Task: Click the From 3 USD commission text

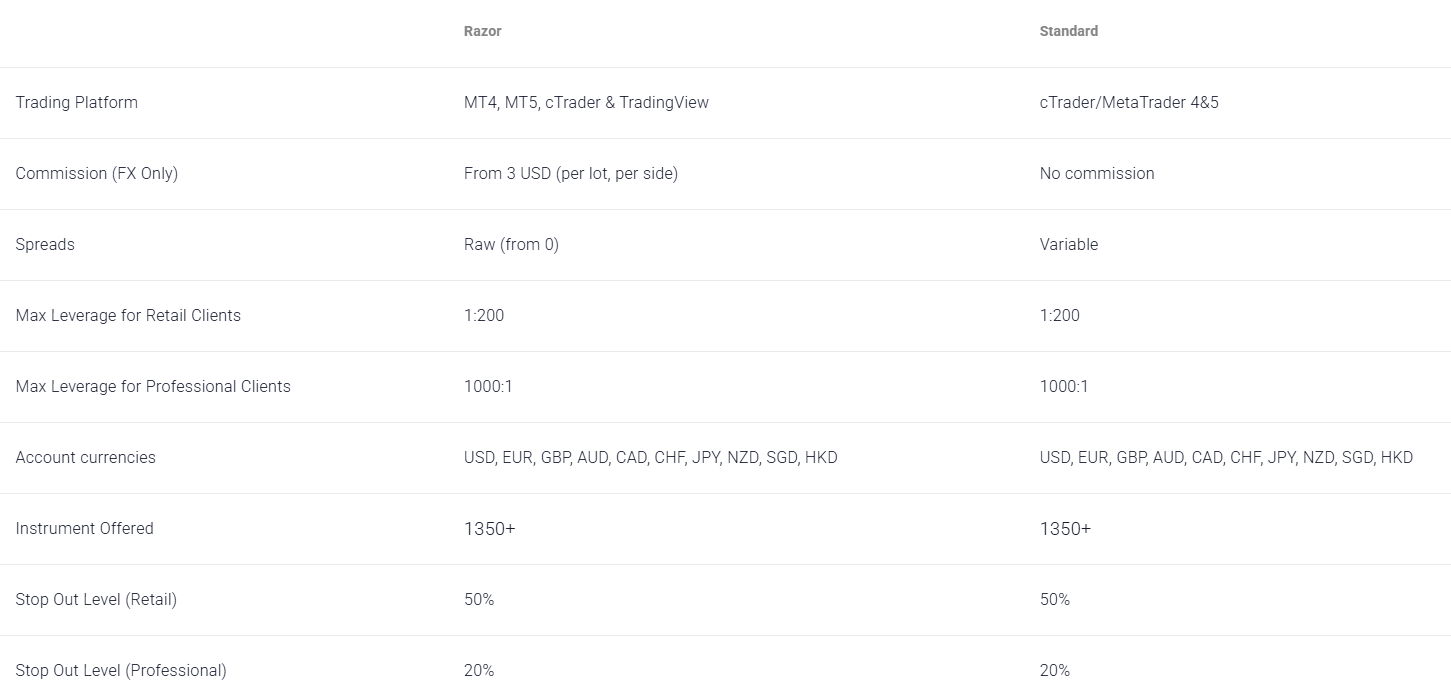Action: tap(570, 173)
